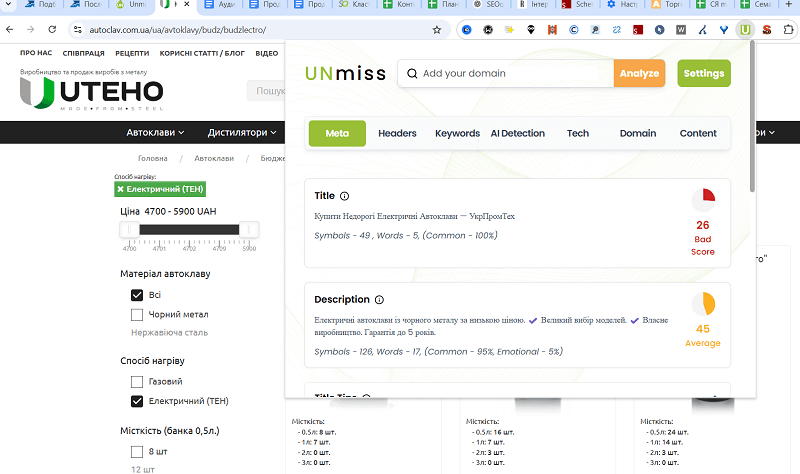Click the red S SEO extension icon

[x=766, y=30]
